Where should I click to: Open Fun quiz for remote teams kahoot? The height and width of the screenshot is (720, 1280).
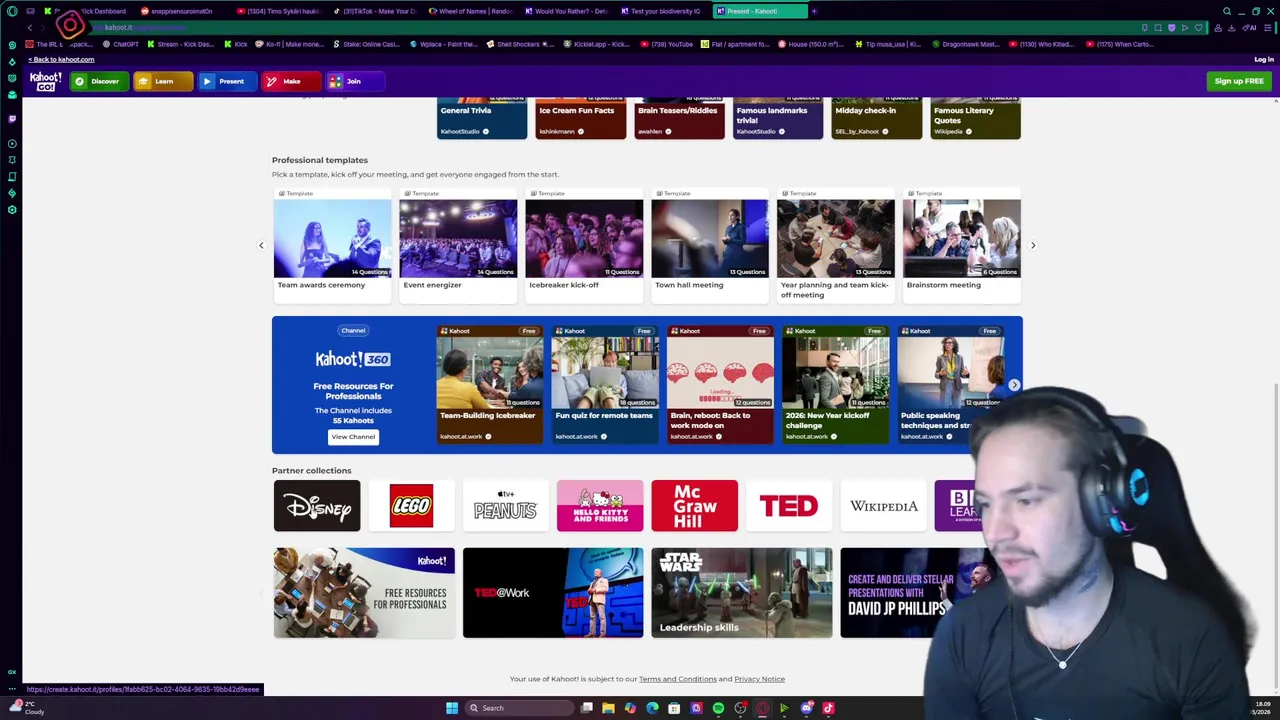605,385
